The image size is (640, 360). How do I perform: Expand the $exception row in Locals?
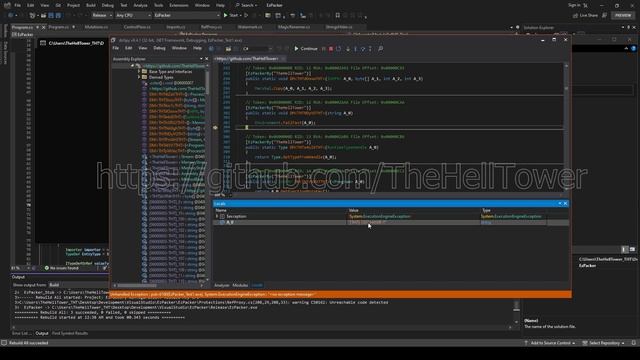tap(217, 216)
